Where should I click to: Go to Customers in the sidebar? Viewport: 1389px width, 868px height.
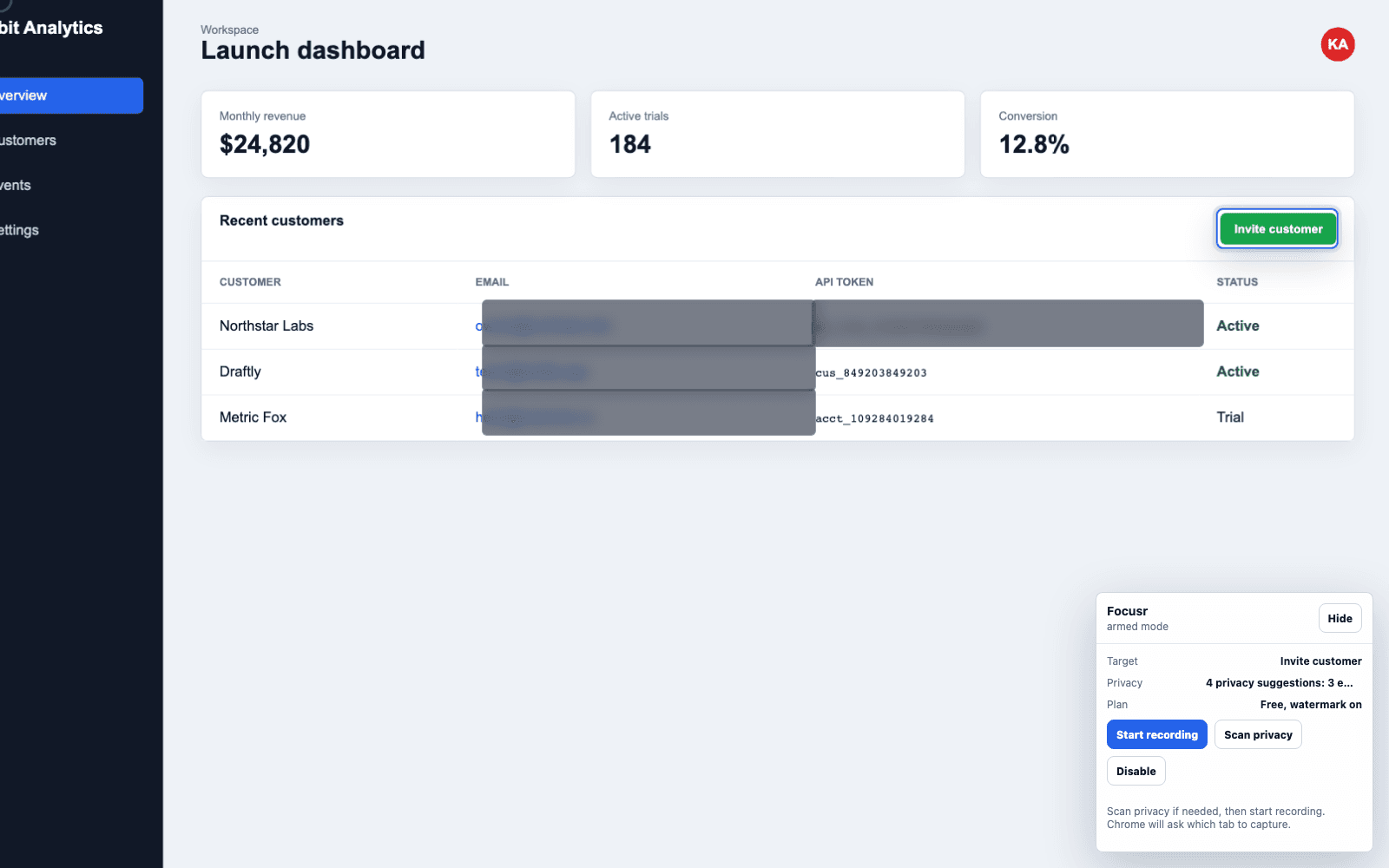(x=28, y=141)
